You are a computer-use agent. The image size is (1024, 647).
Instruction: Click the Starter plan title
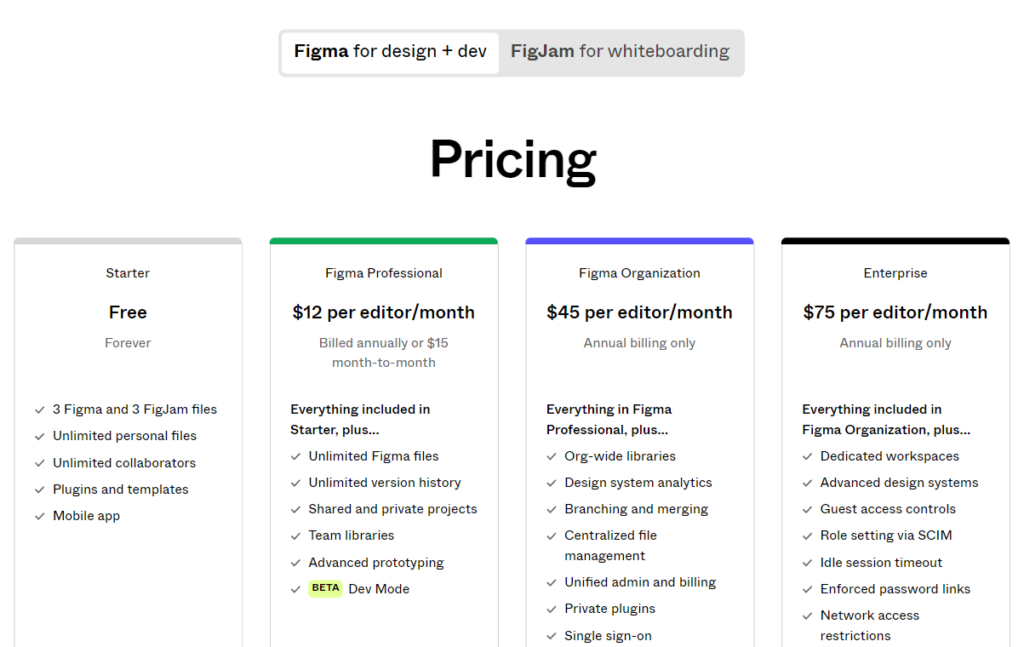[x=128, y=273]
